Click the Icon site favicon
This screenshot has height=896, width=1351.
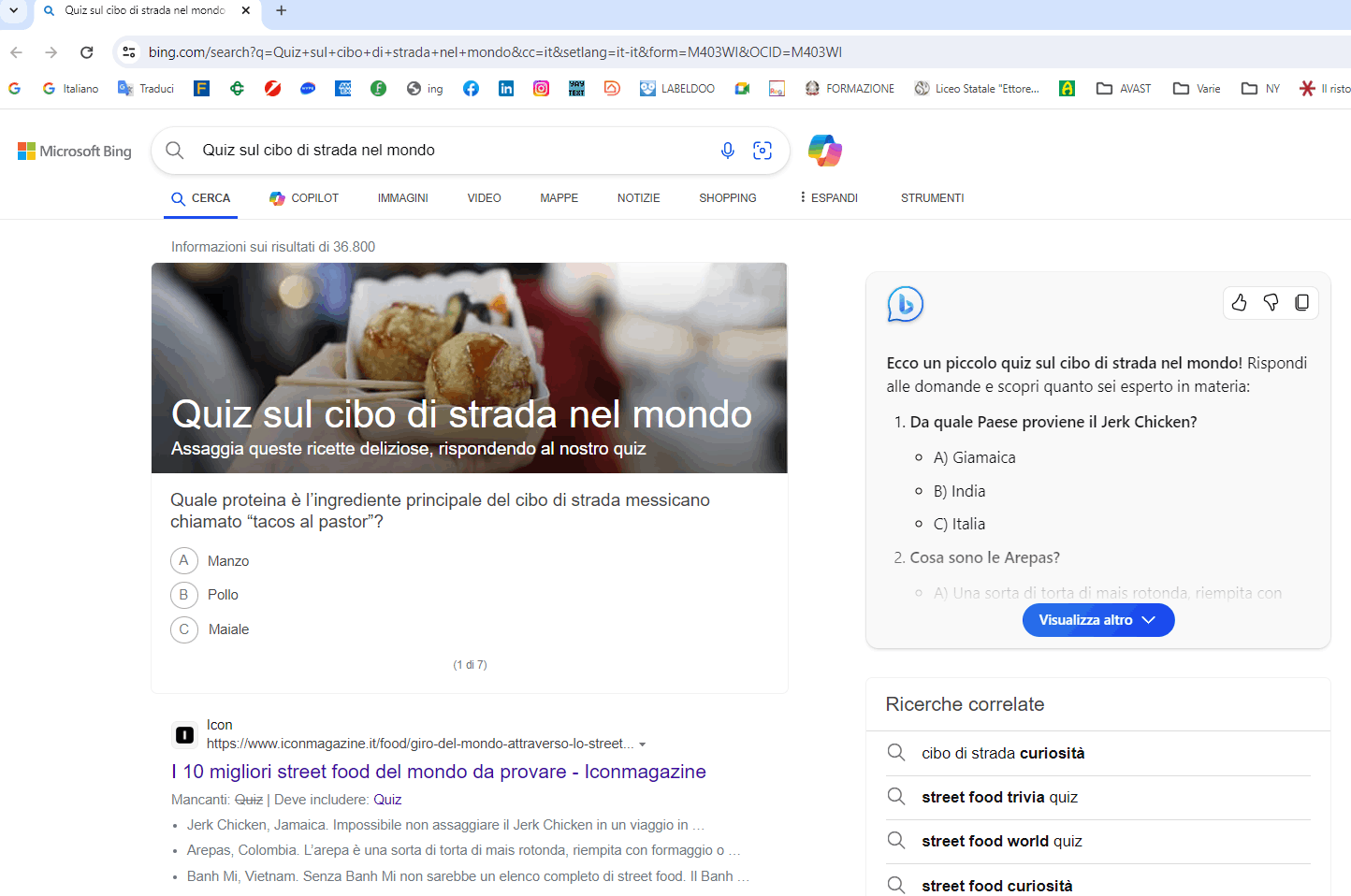tap(185, 735)
